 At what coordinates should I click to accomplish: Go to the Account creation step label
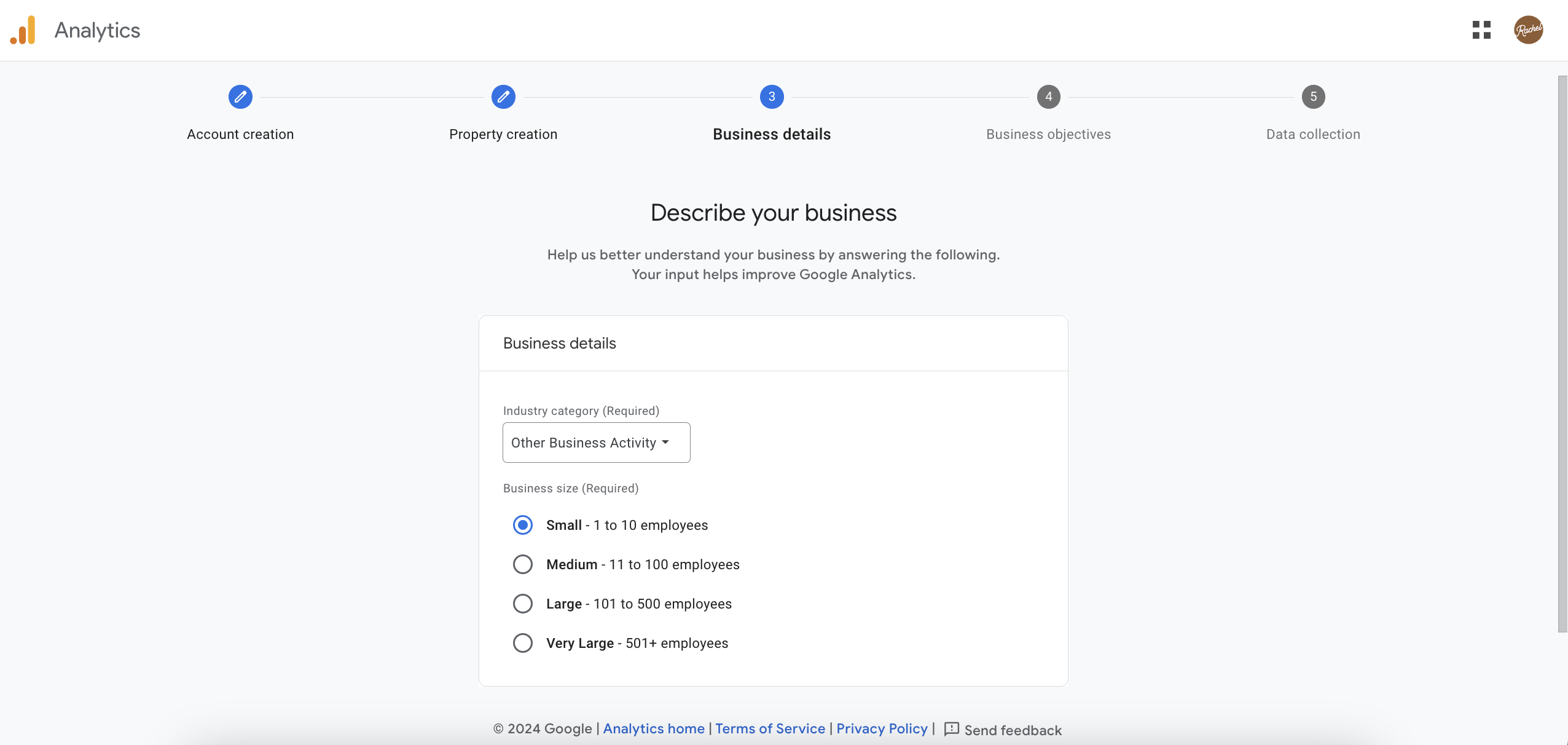point(240,135)
